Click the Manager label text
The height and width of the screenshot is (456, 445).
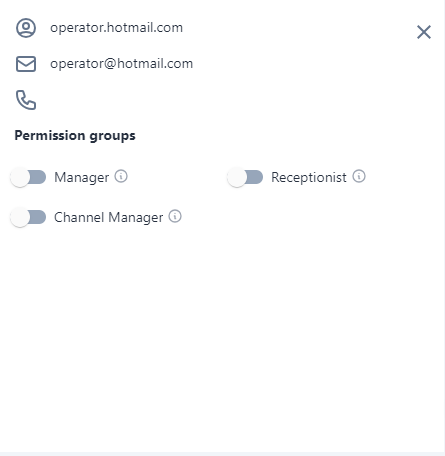82,177
